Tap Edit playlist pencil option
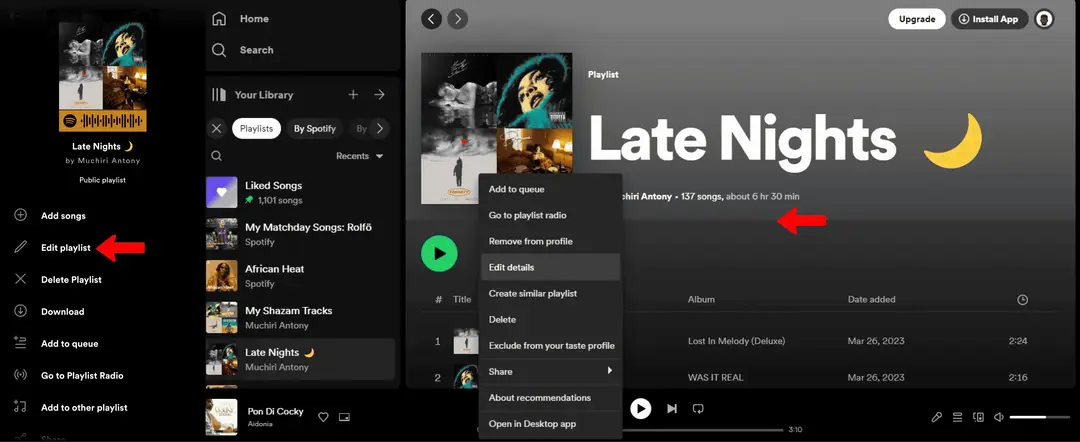The image size is (1080, 442). click(52, 248)
